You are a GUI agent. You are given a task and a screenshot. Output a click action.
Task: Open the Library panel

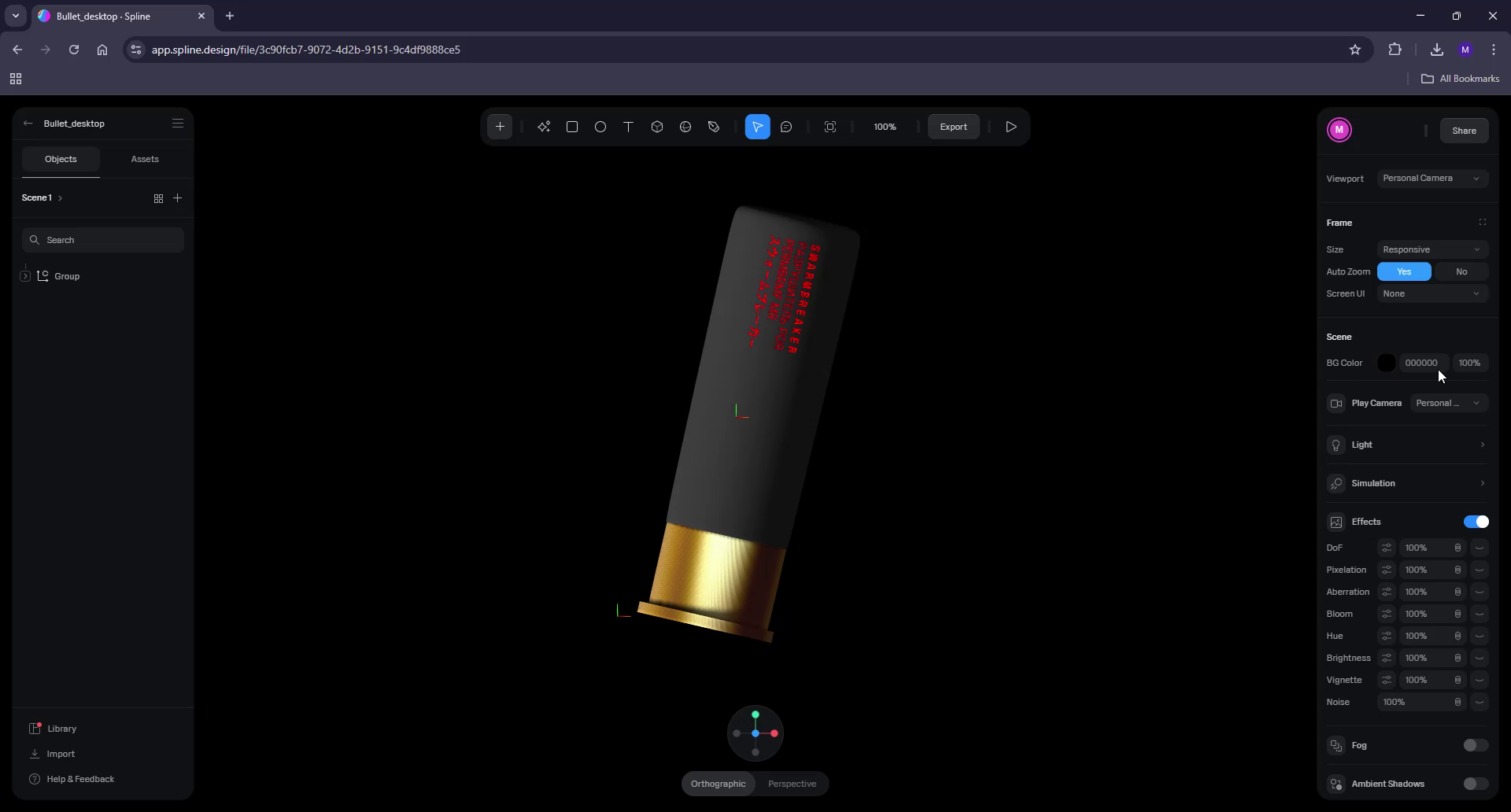pos(62,729)
